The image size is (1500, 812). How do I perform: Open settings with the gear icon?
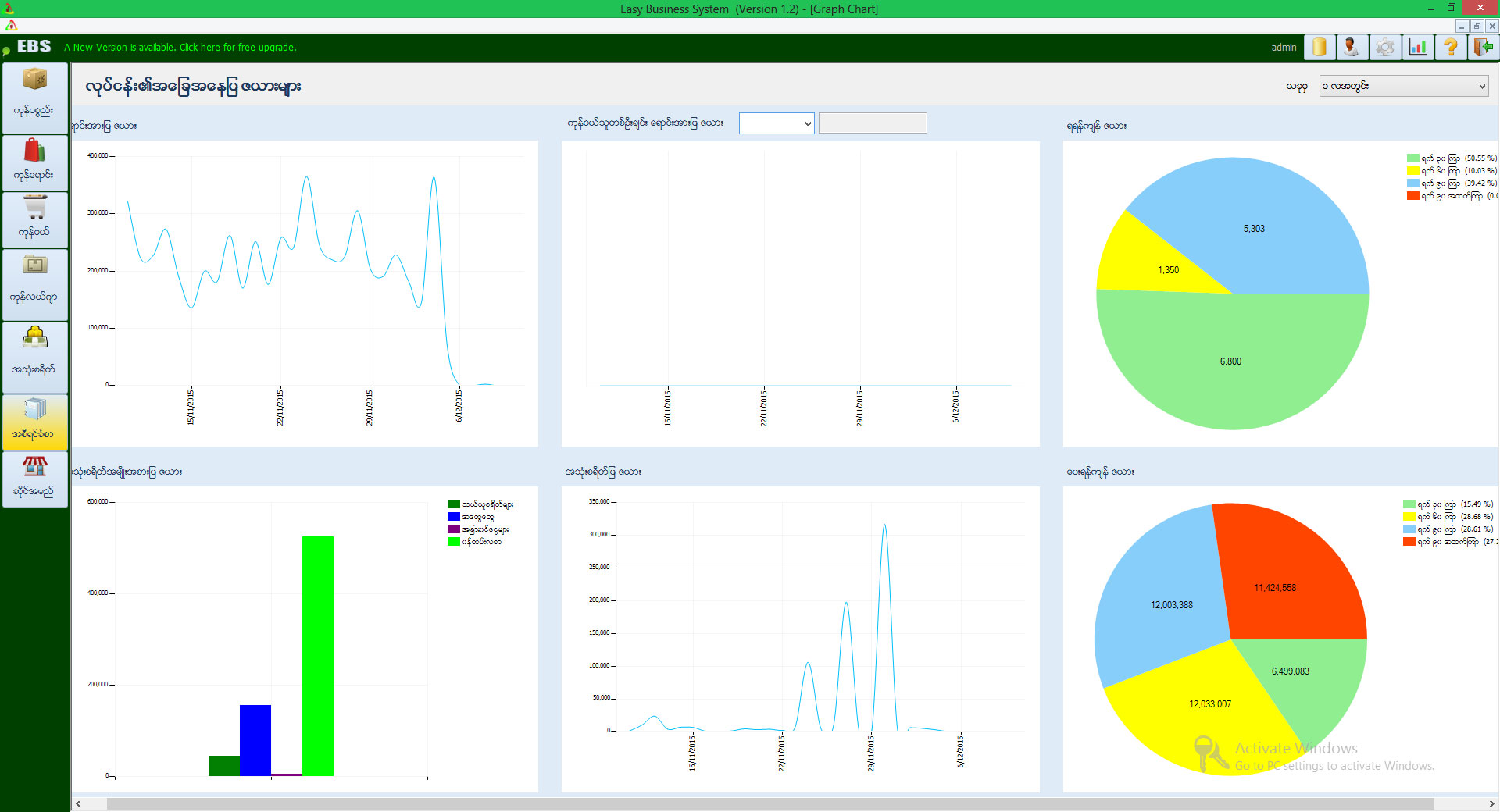click(x=1385, y=48)
